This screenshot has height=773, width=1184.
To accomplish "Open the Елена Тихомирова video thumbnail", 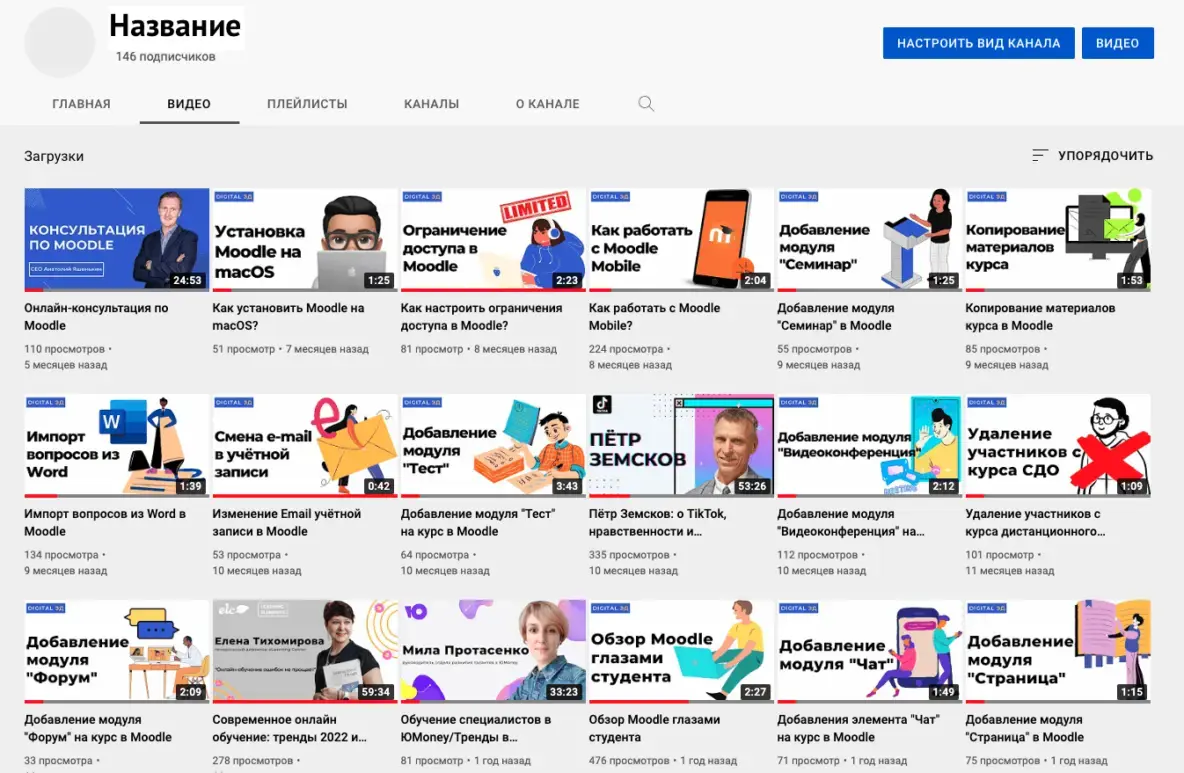I will pyautogui.click(x=304, y=650).
